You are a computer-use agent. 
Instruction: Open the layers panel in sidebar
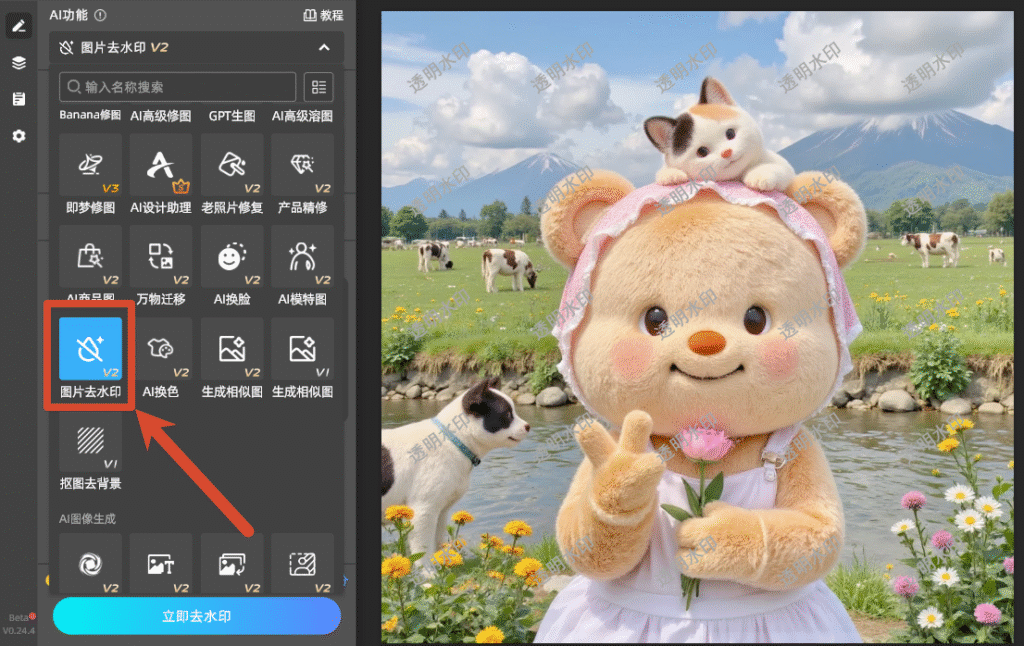(x=19, y=63)
